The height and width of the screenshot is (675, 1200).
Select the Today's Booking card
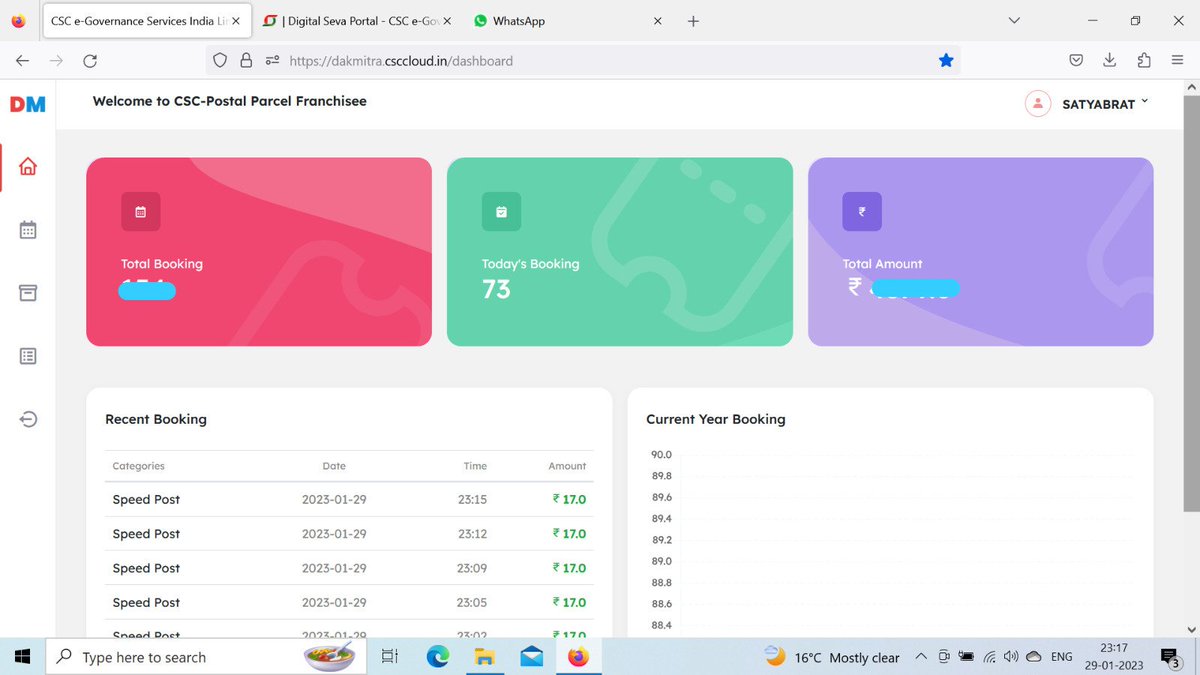(620, 252)
